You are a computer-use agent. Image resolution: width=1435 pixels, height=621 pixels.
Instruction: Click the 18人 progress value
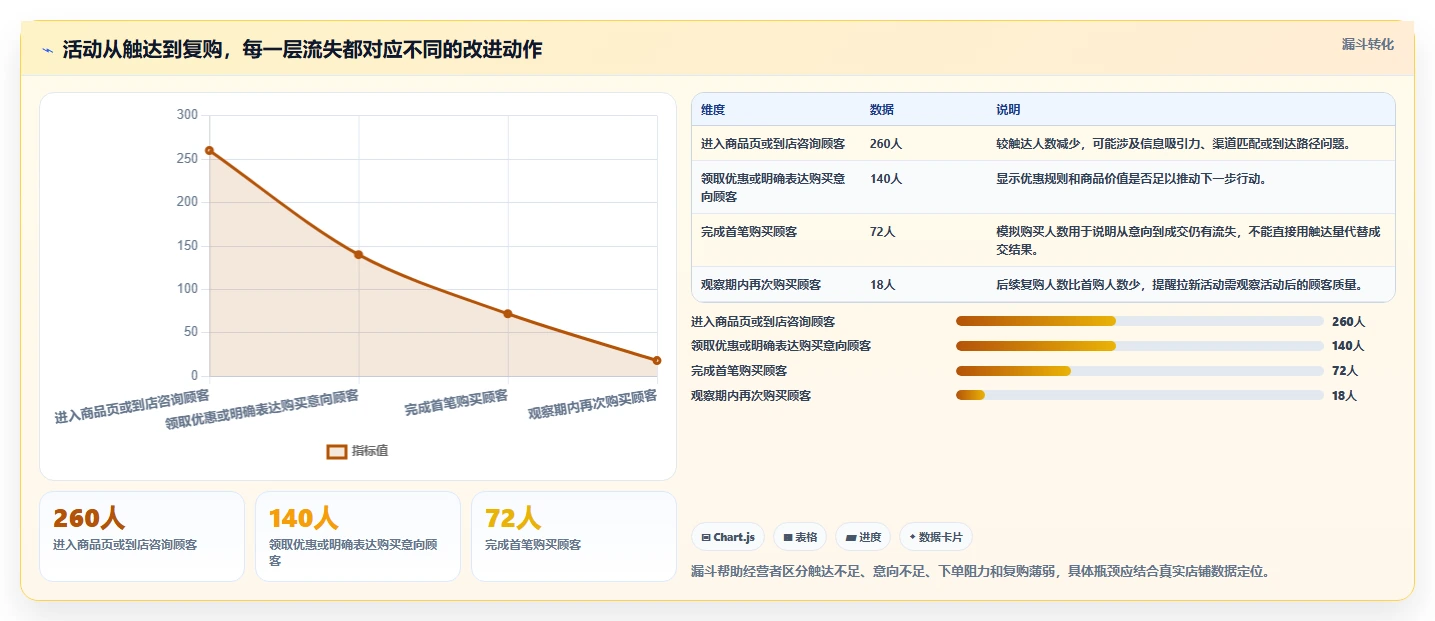coord(1344,395)
